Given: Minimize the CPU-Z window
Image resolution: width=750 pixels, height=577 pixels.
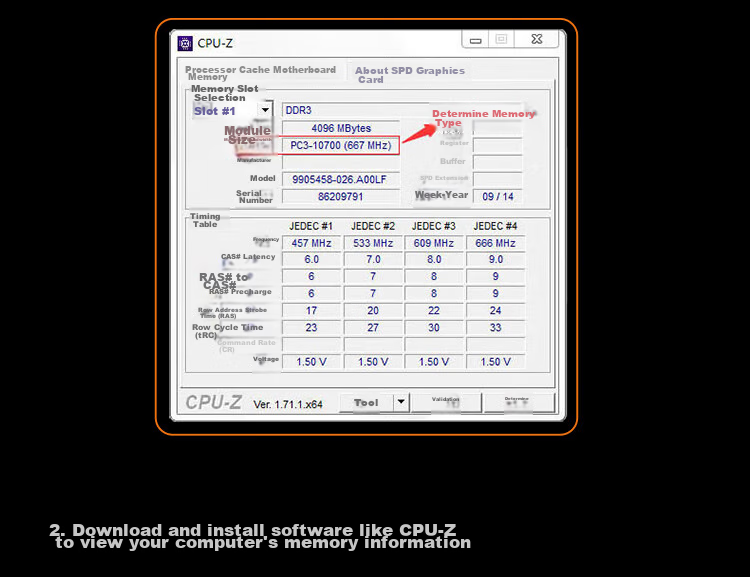Looking at the screenshot, I should pyautogui.click(x=475, y=40).
